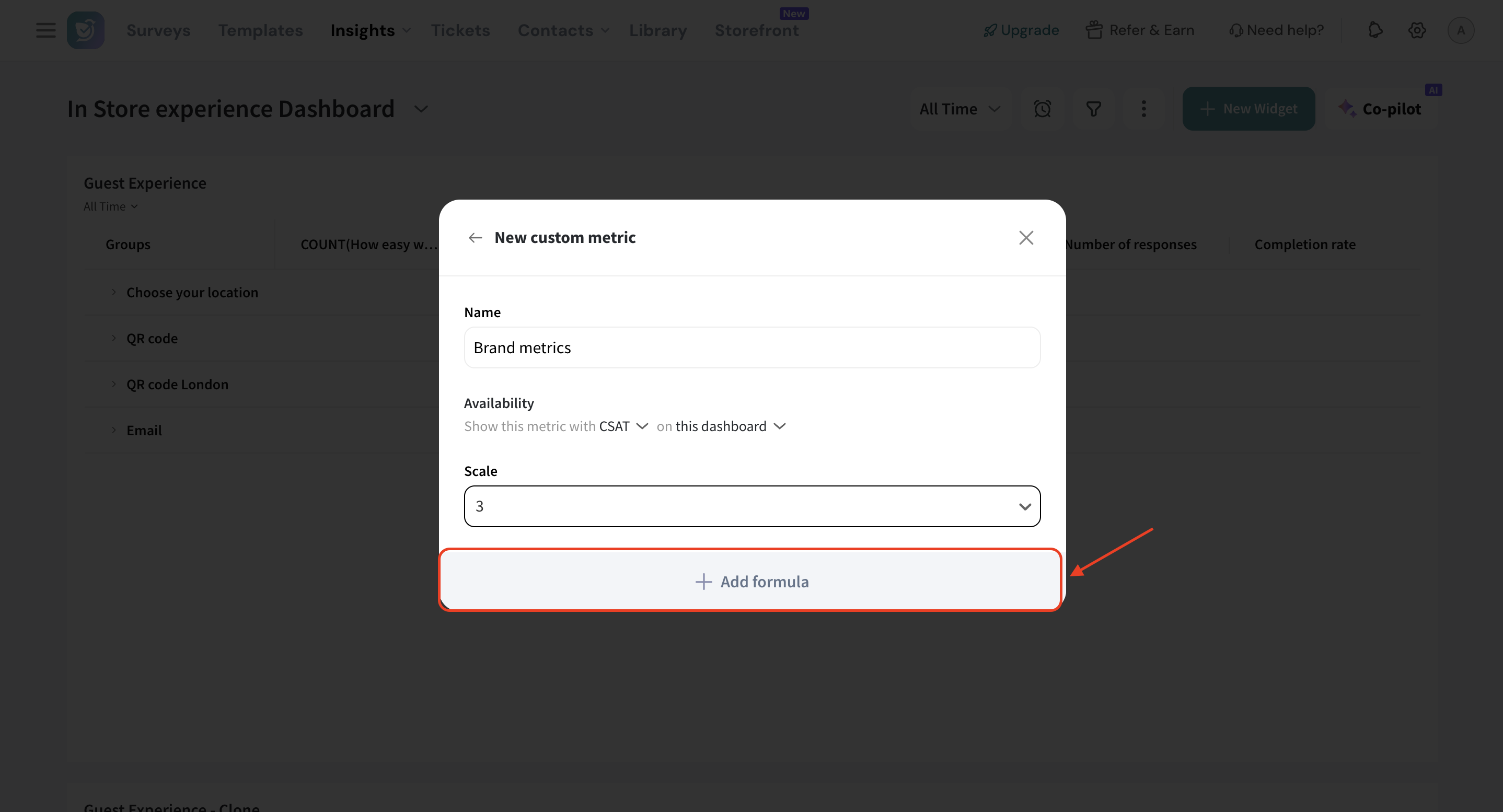Image resolution: width=1503 pixels, height=812 pixels.
Task: Expand the All Time date range dropdown
Action: pyautogui.click(x=959, y=109)
